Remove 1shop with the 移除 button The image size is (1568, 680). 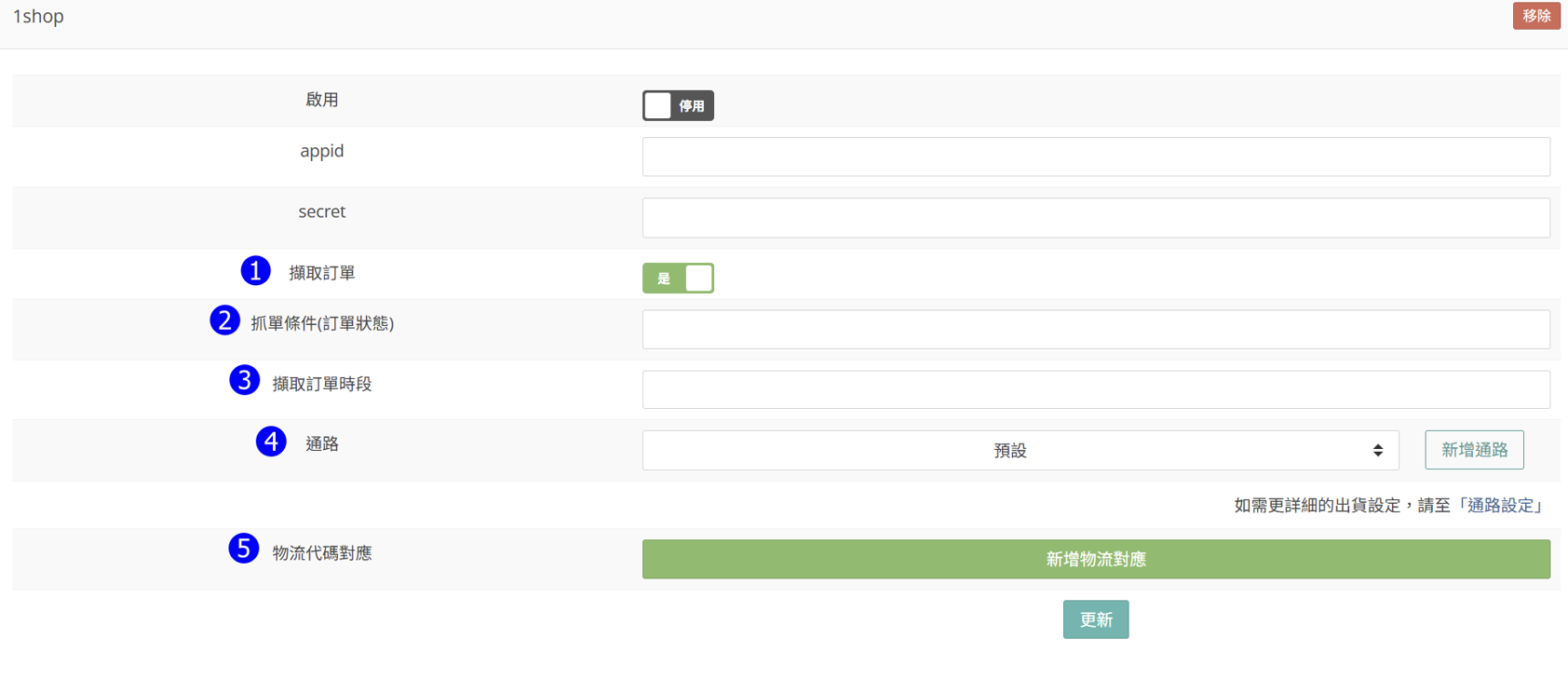pyautogui.click(x=1535, y=16)
